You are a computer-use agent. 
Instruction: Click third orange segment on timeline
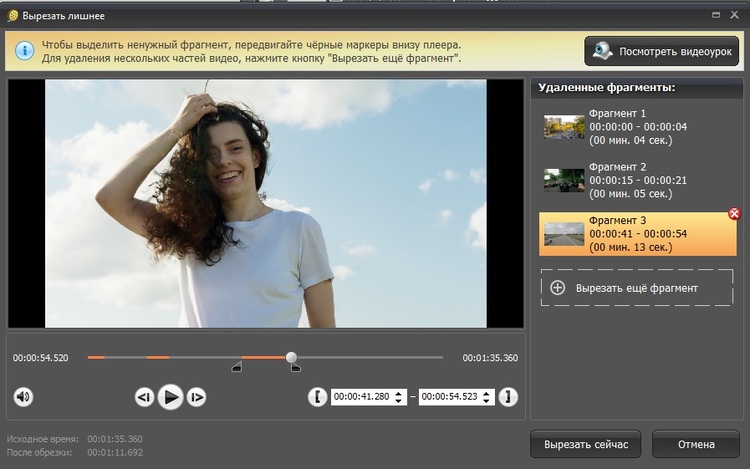[x=264, y=357]
